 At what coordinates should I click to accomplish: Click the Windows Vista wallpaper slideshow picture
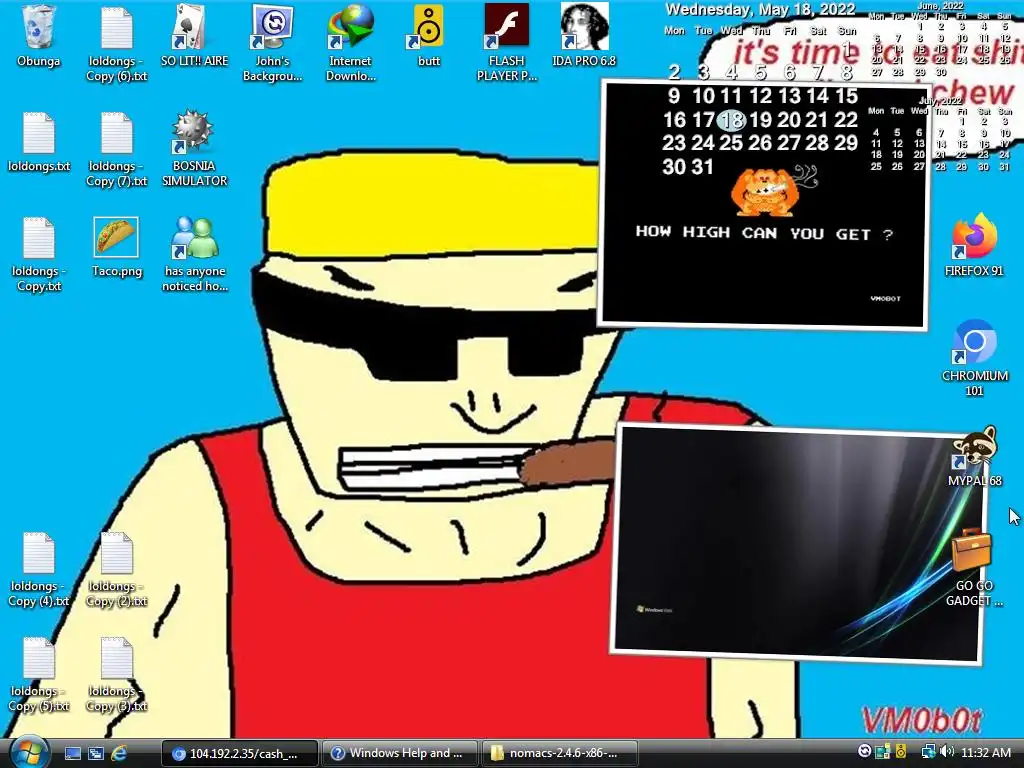point(797,543)
